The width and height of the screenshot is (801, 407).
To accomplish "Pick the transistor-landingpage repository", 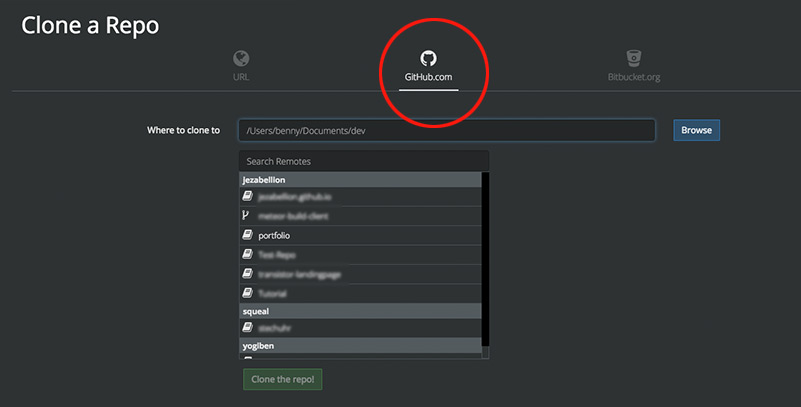I will 360,274.
